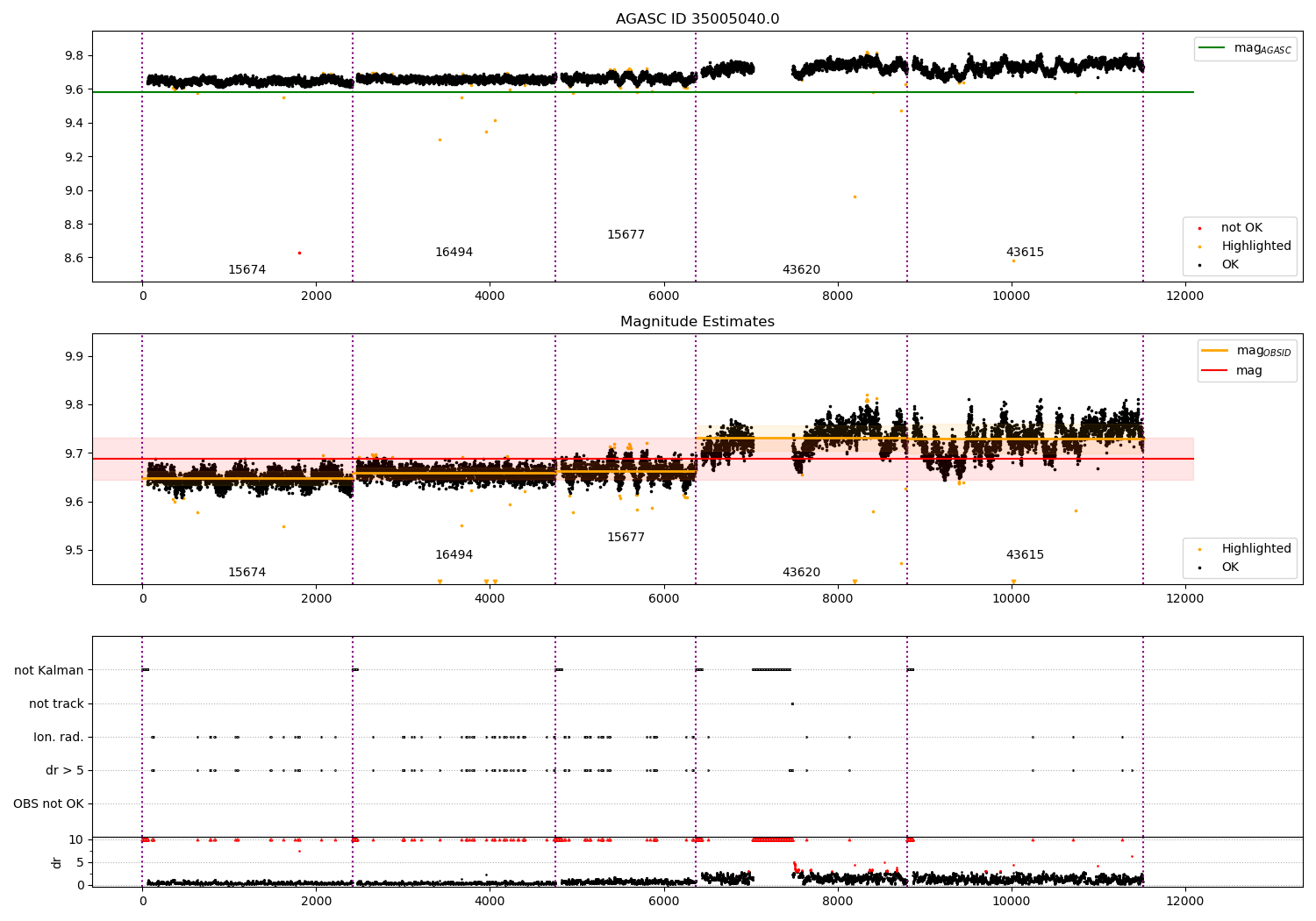Viewport: 1316px width, 921px height.
Task: Click x-tick 2000 under the AGASC ID plot
Action: pyautogui.click(x=316, y=296)
